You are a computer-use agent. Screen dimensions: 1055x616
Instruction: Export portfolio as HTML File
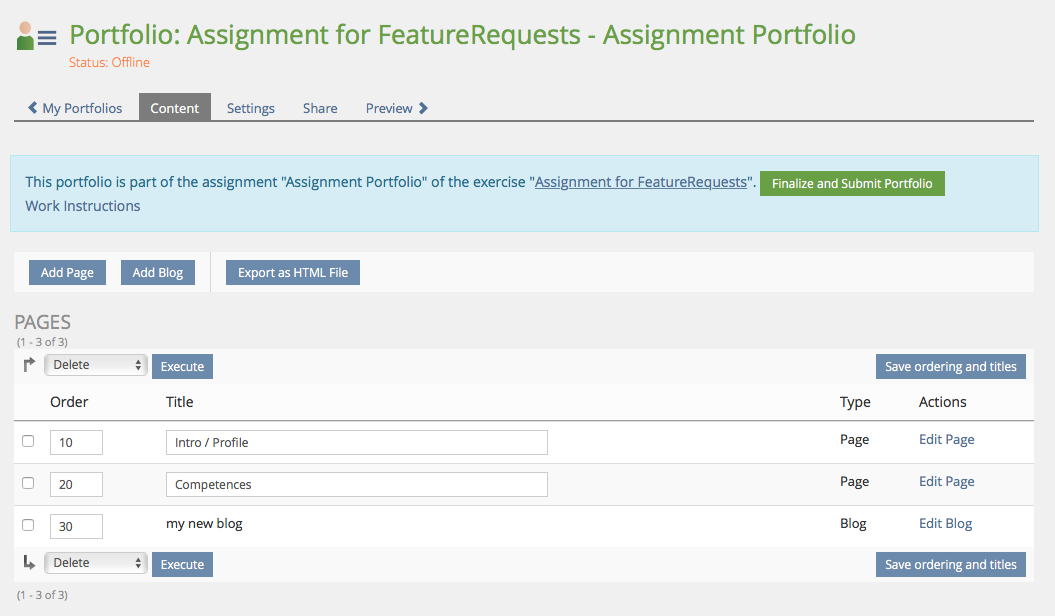[293, 273]
